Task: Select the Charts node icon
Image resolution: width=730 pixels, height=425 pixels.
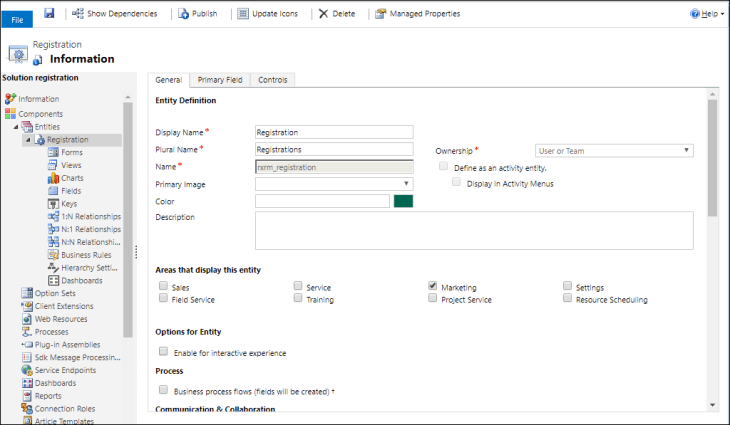Action: [53, 178]
